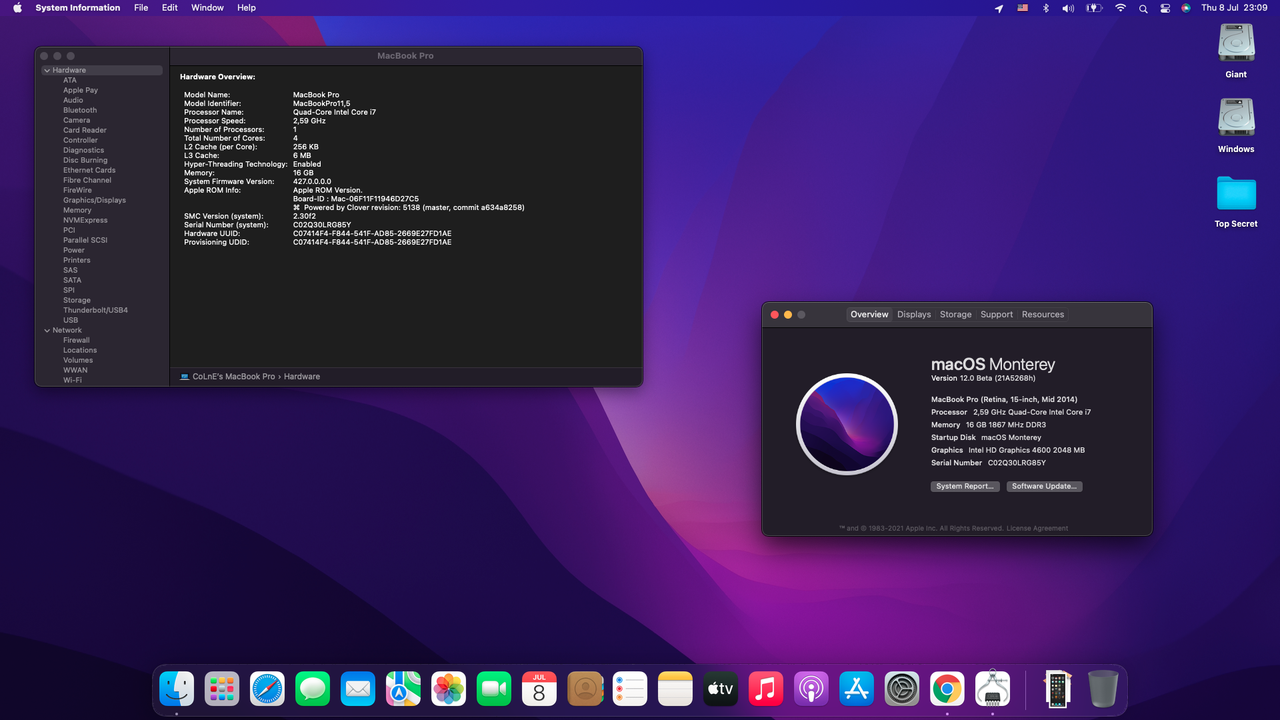Viewport: 1280px width, 720px height.
Task: Select Storage in the Hardware sidebar
Action: point(77,300)
